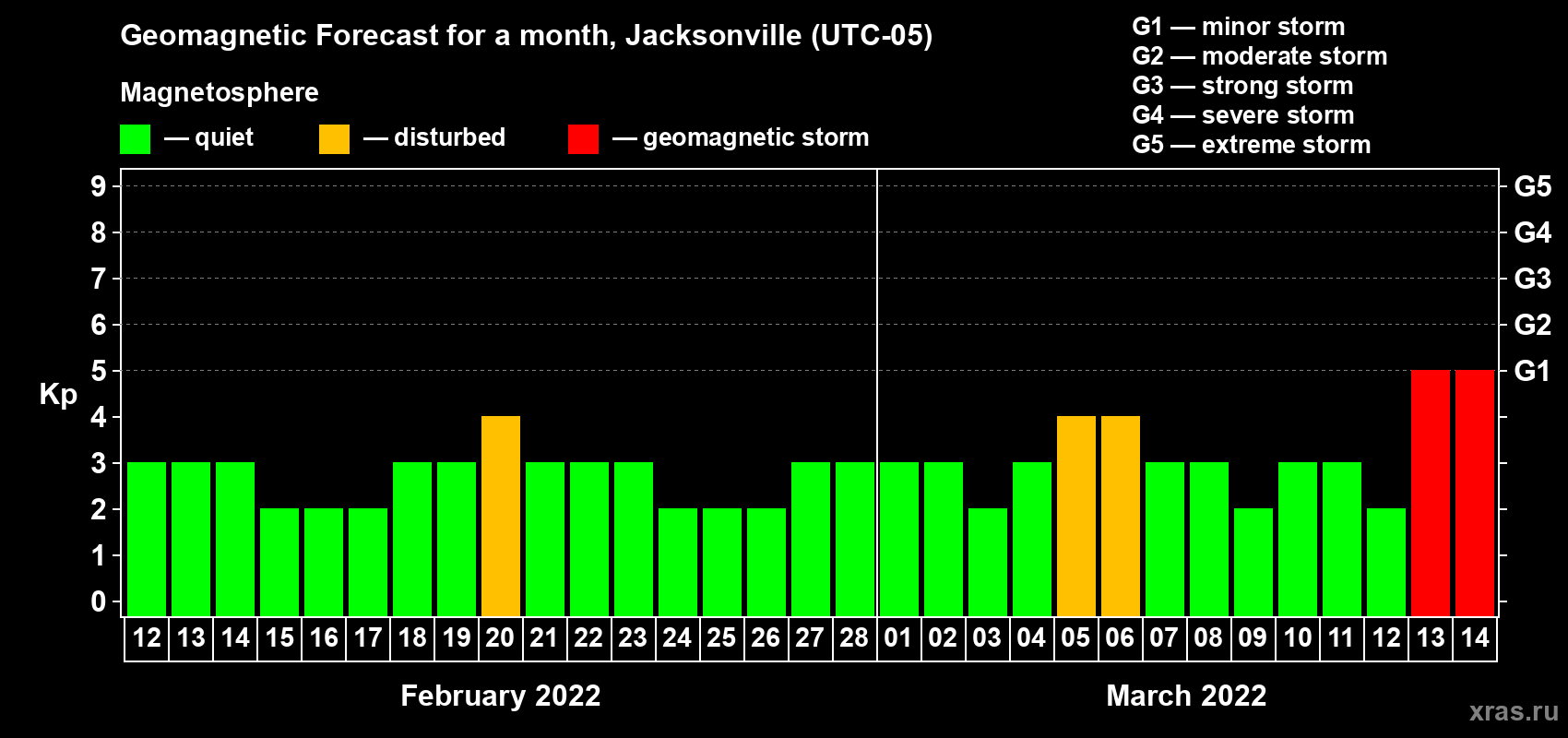
Task: Click the date label 01 for March
Action: point(899,638)
